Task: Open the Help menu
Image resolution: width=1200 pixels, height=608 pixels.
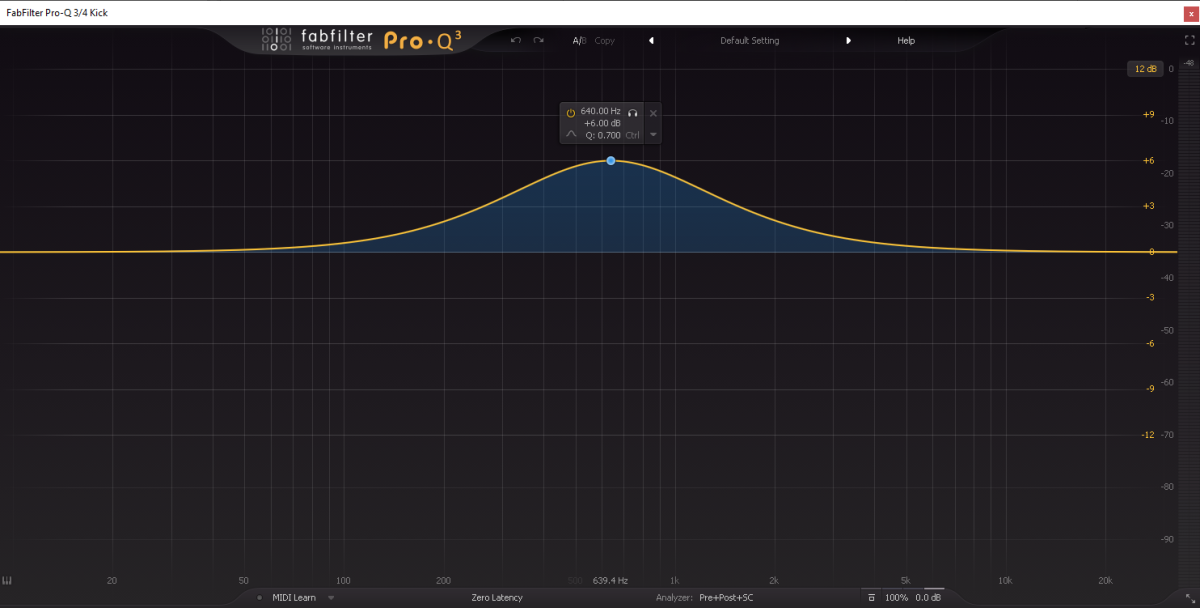Action: 906,41
